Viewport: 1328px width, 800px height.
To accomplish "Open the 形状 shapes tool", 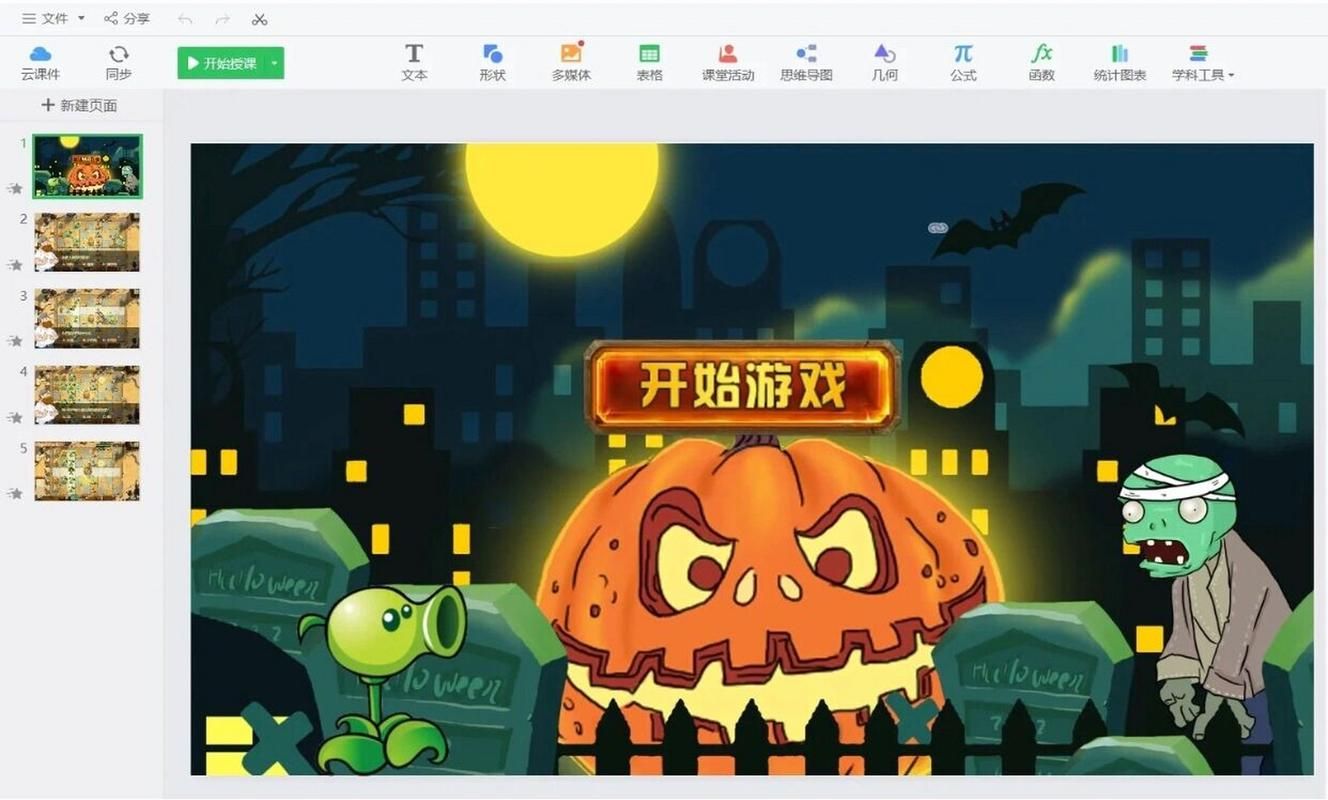I will tap(492, 62).
